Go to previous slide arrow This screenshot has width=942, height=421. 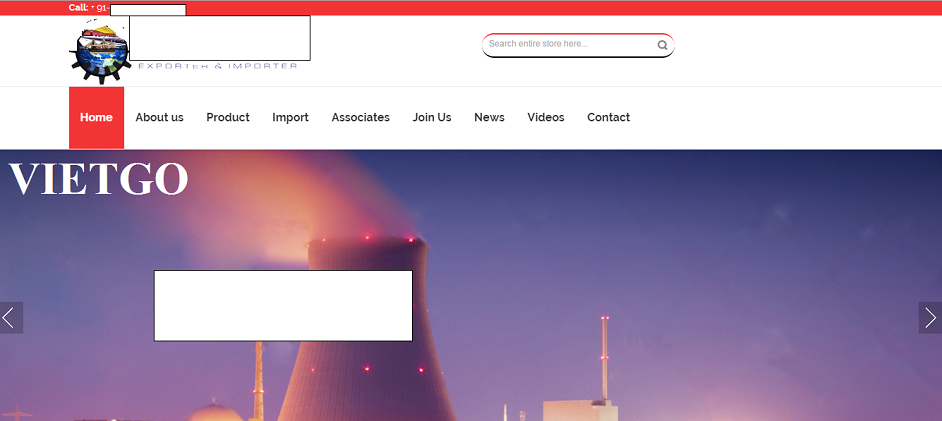[x=11, y=318]
